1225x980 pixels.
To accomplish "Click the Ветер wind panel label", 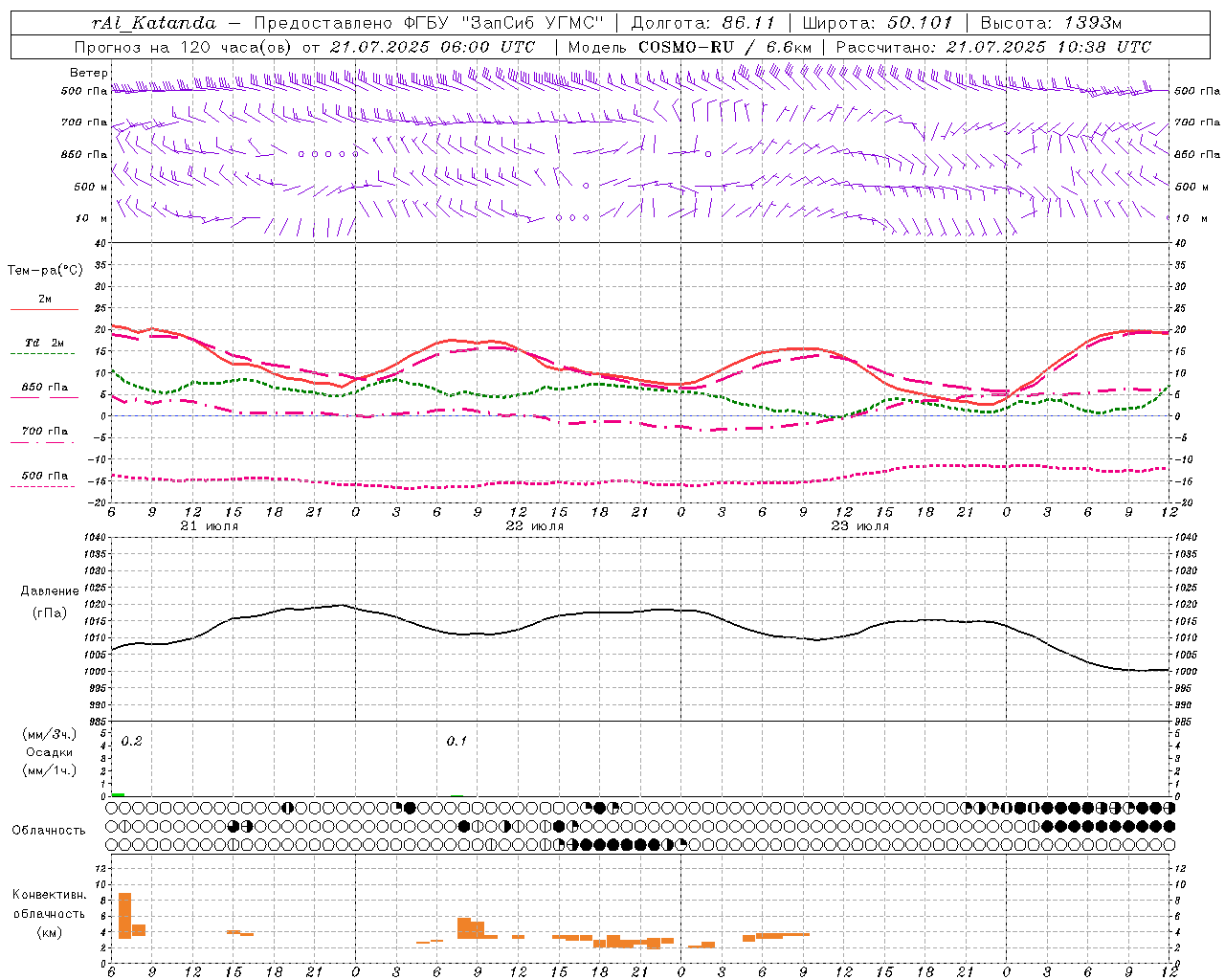I will click(89, 73).
